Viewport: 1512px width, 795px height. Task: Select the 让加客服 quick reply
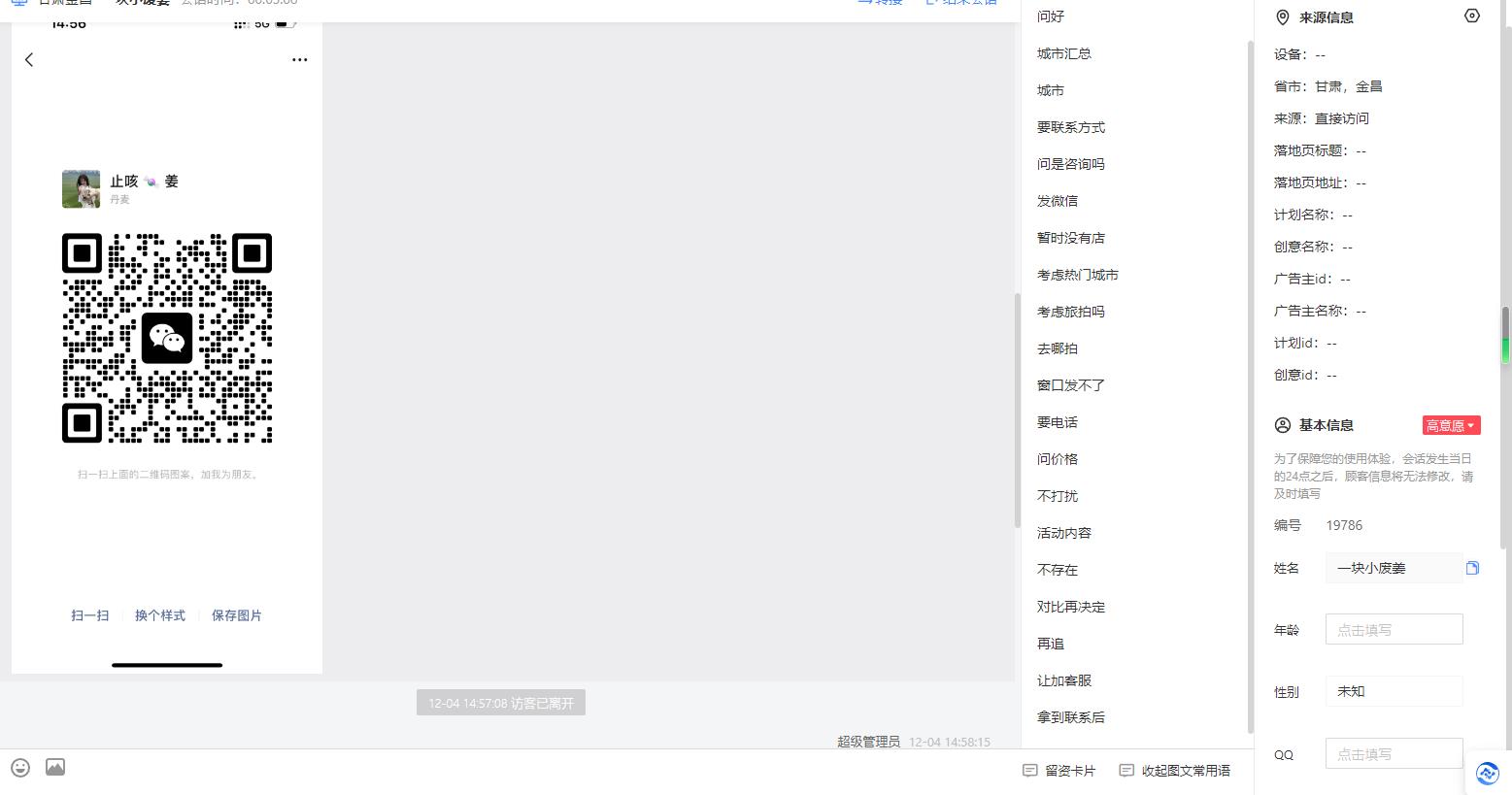tap(1064, 680)
